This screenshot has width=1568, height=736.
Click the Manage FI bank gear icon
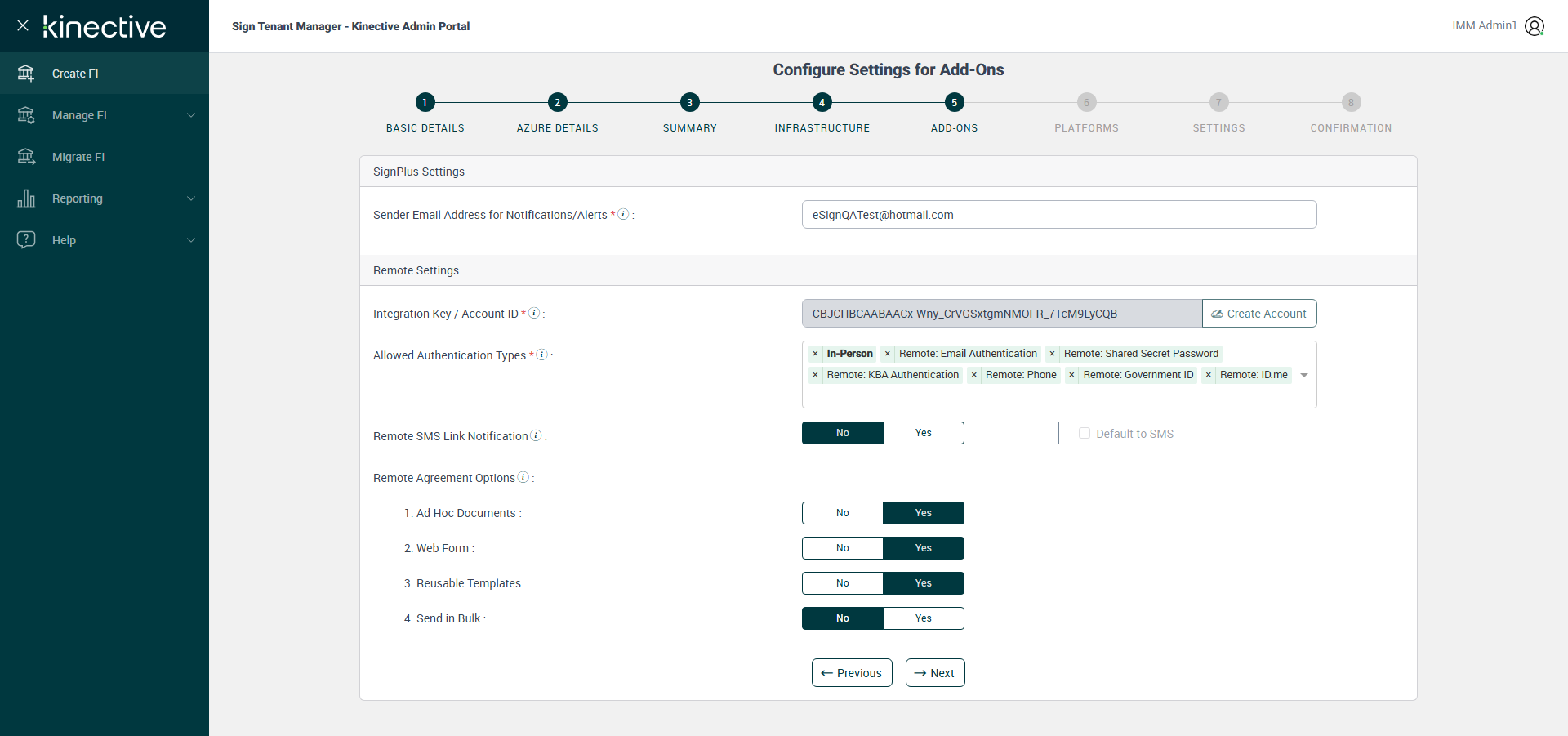[26, 115]
